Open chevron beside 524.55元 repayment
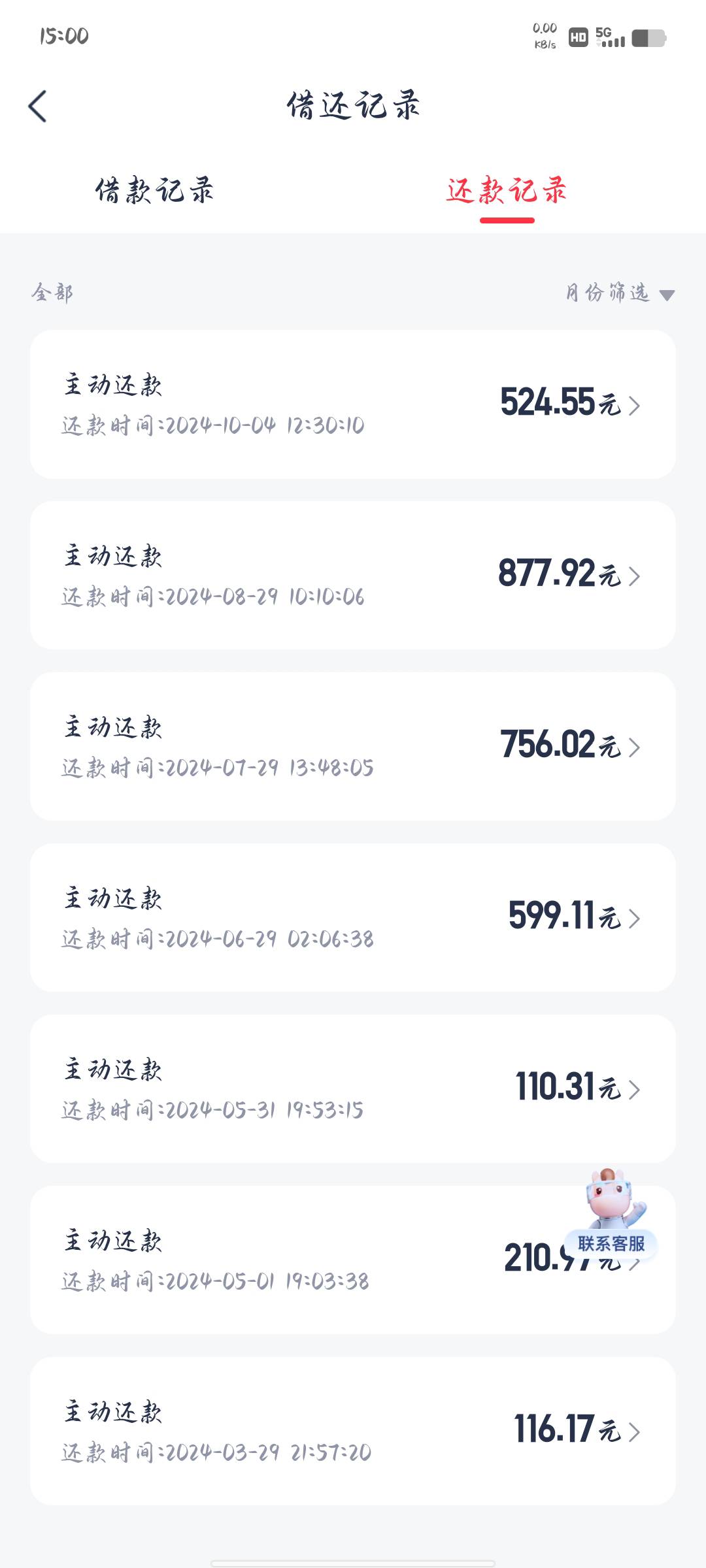The image size is (706, 1568). (634, 405)
